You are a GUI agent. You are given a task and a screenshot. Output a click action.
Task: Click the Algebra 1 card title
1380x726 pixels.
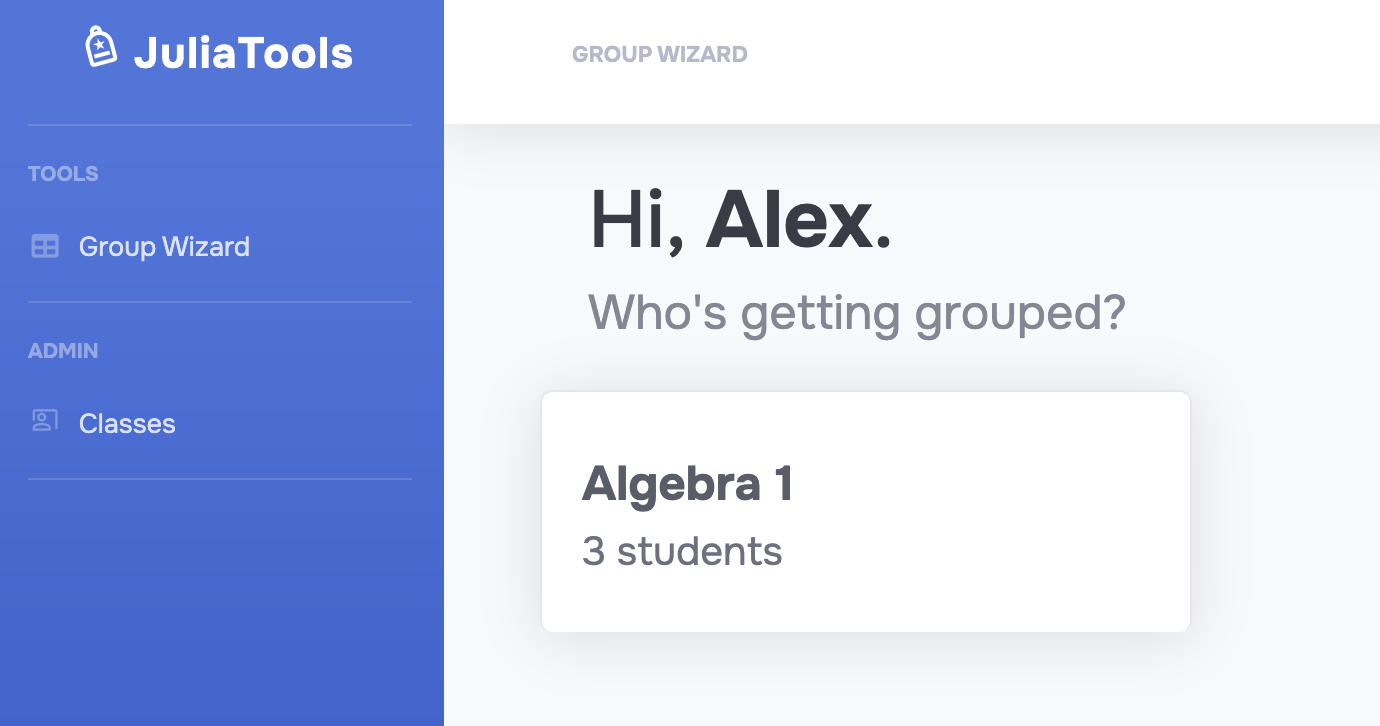(687, 485)
